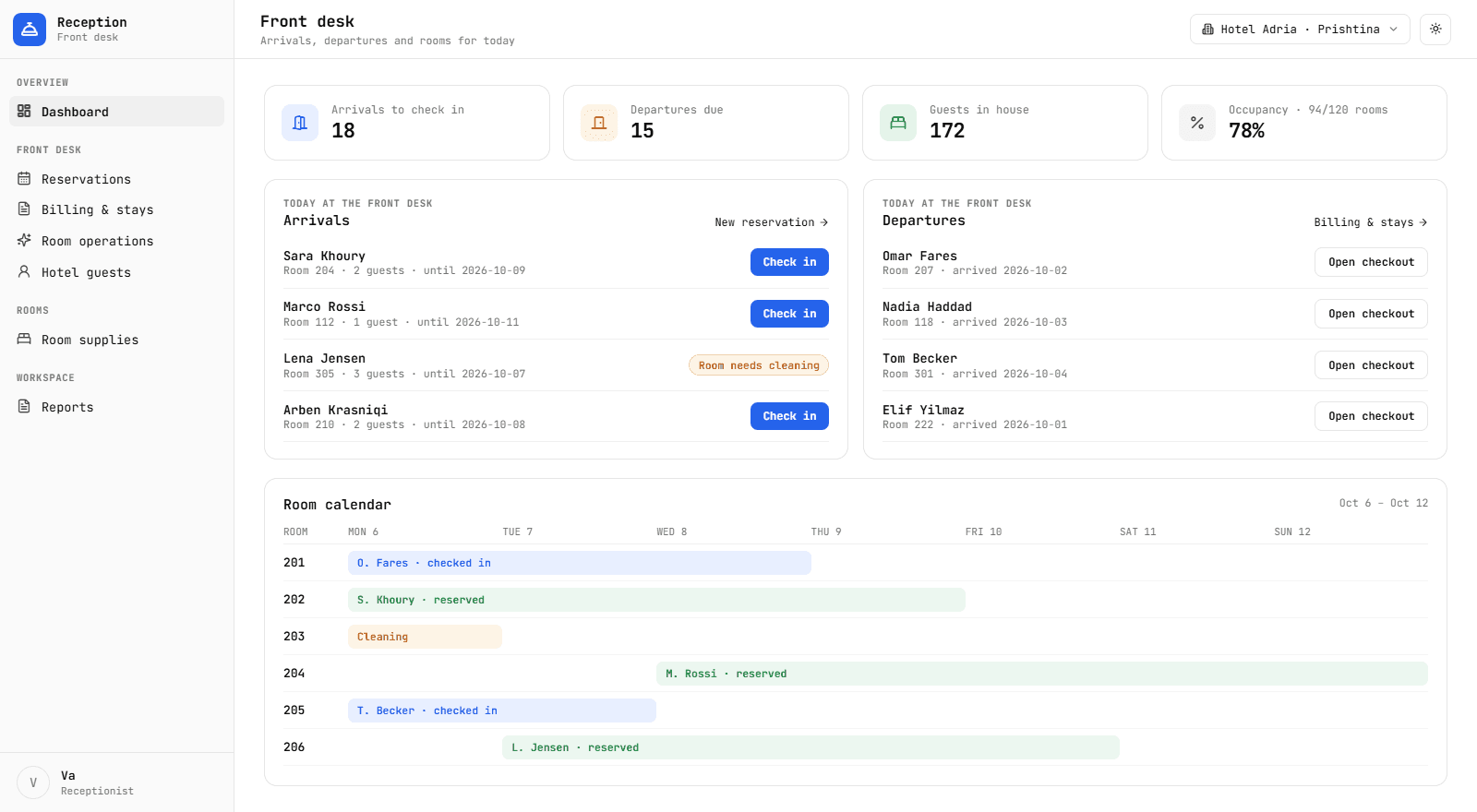Check in Marco Rossi

pos(789,314)
